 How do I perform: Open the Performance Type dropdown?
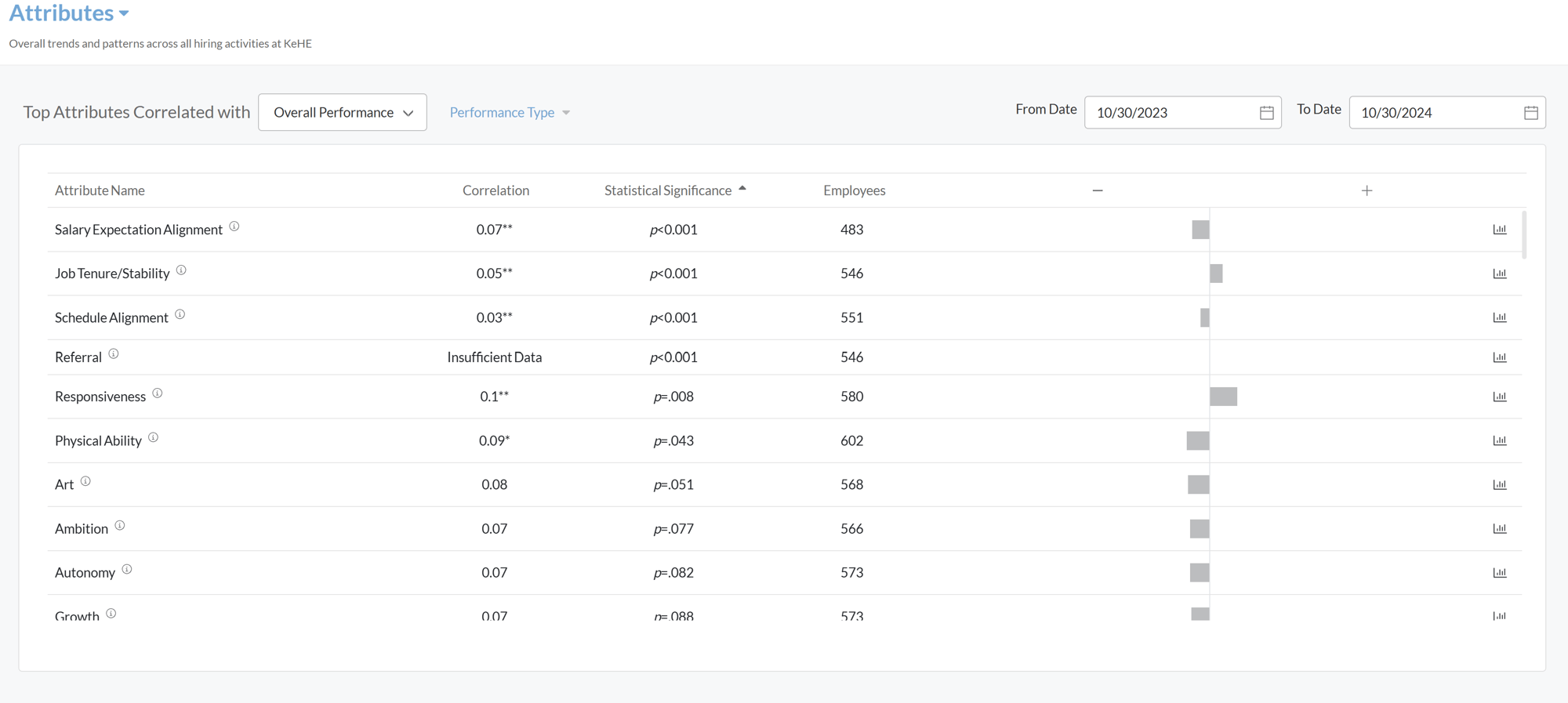(510, 113)
